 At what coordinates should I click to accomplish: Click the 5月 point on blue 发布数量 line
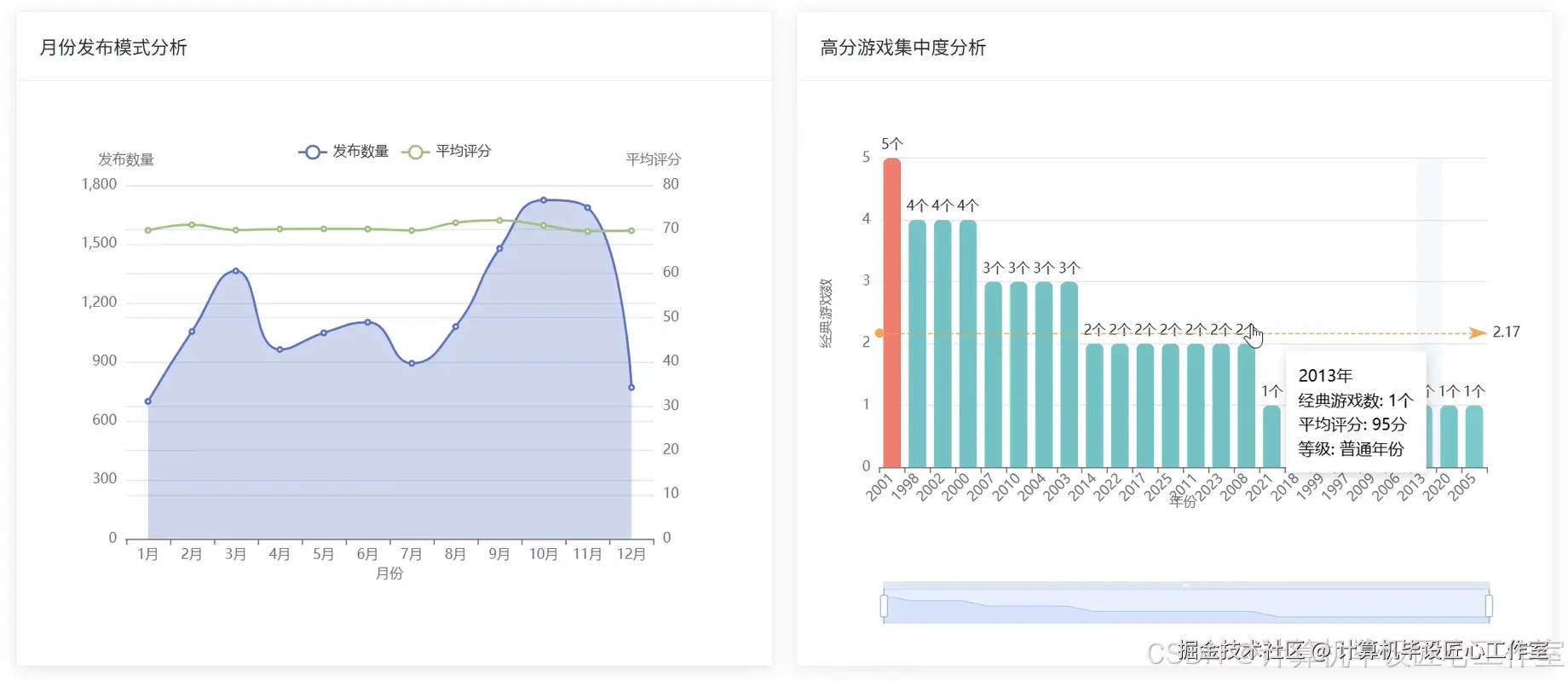pos(324,333)
